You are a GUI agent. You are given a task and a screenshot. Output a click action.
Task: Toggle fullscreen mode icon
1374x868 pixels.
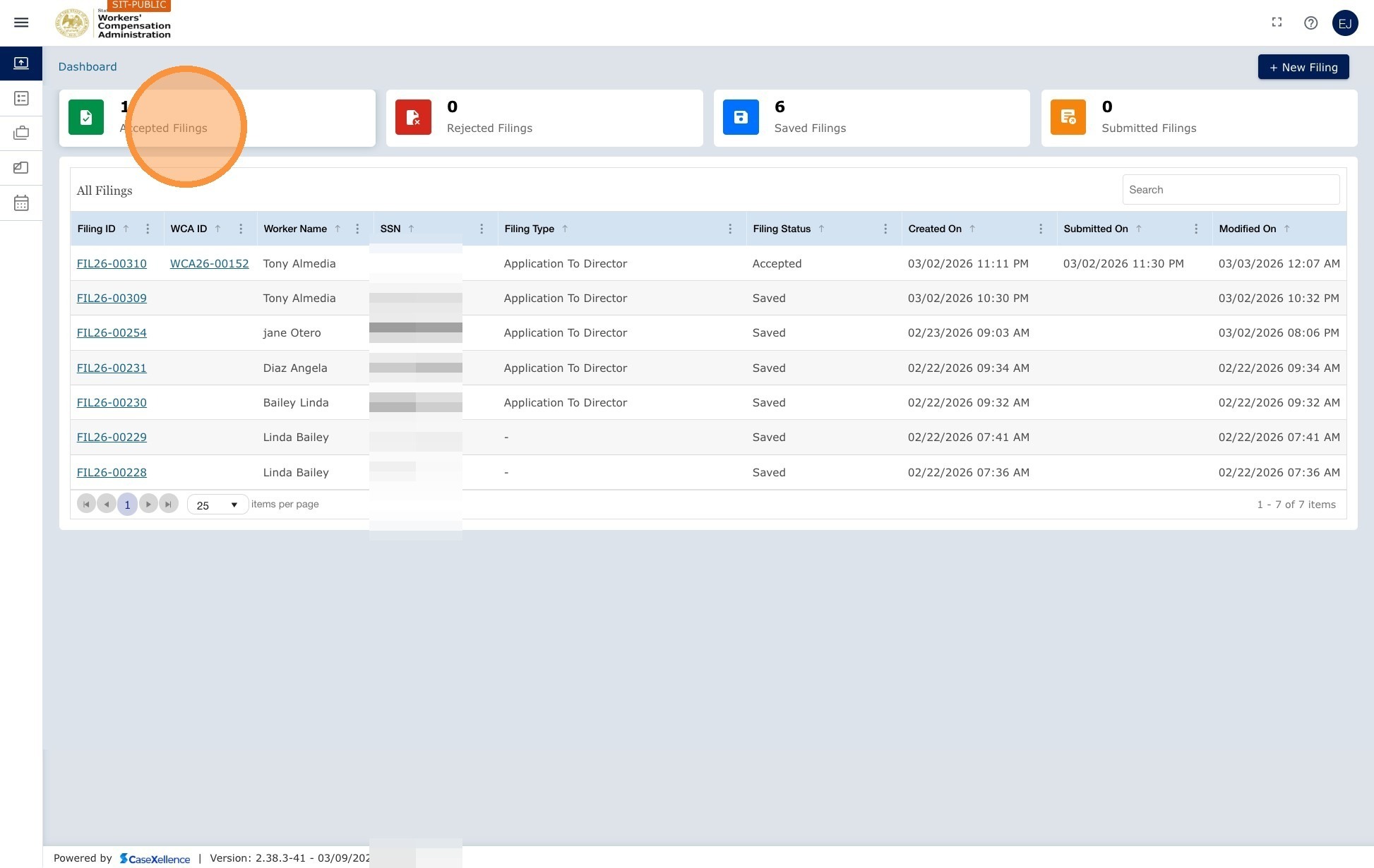(x=1277, y=23)
